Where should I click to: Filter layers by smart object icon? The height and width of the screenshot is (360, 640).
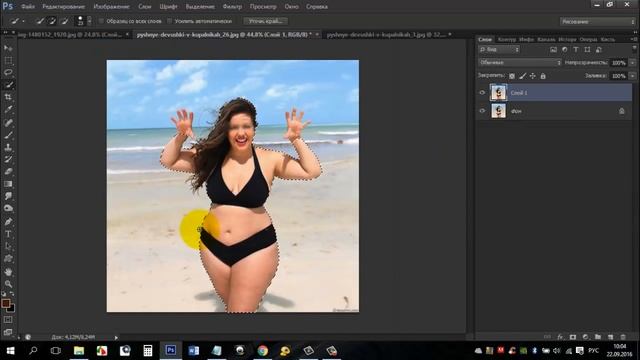pos(598,49)
